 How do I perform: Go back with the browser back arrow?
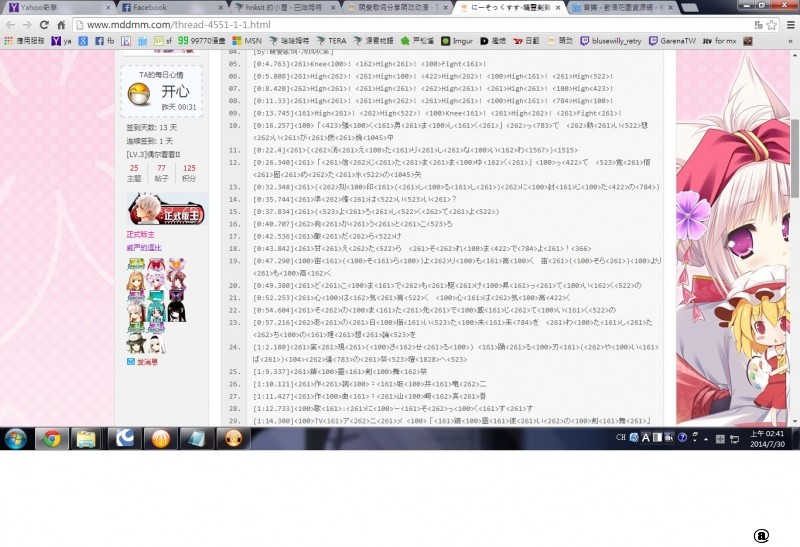(x=10, y=24)
